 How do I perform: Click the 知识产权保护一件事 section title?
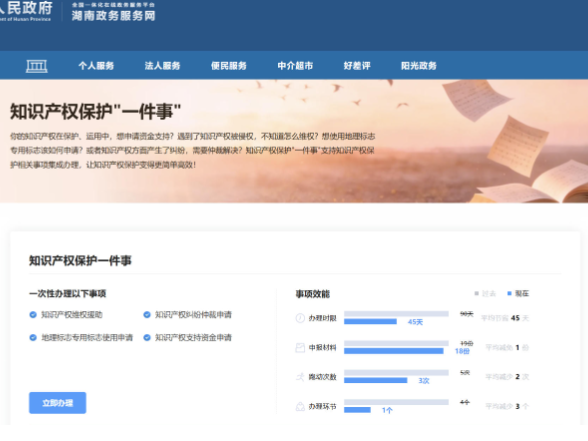click(x=80, y=261)
